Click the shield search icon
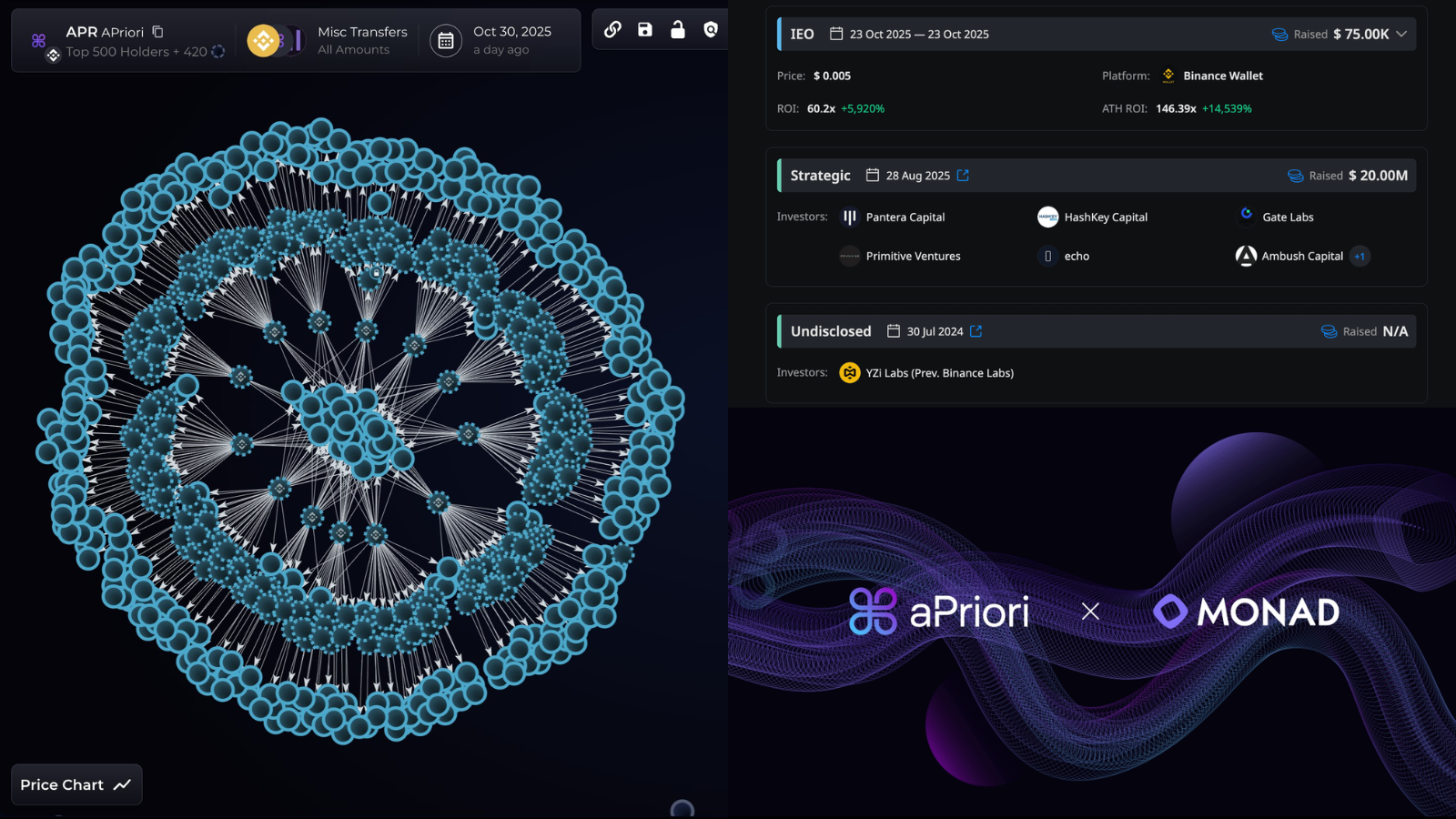 [711, 29]
